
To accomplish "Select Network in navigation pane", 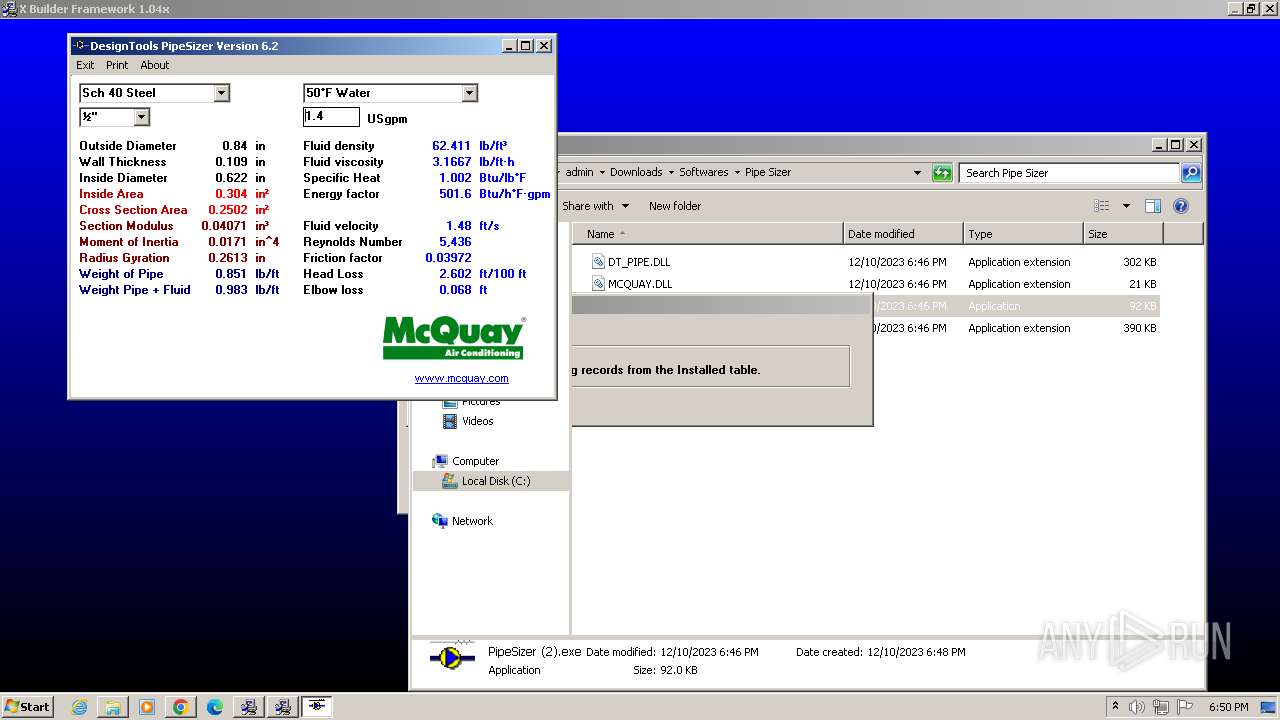I will click(472, 521).
